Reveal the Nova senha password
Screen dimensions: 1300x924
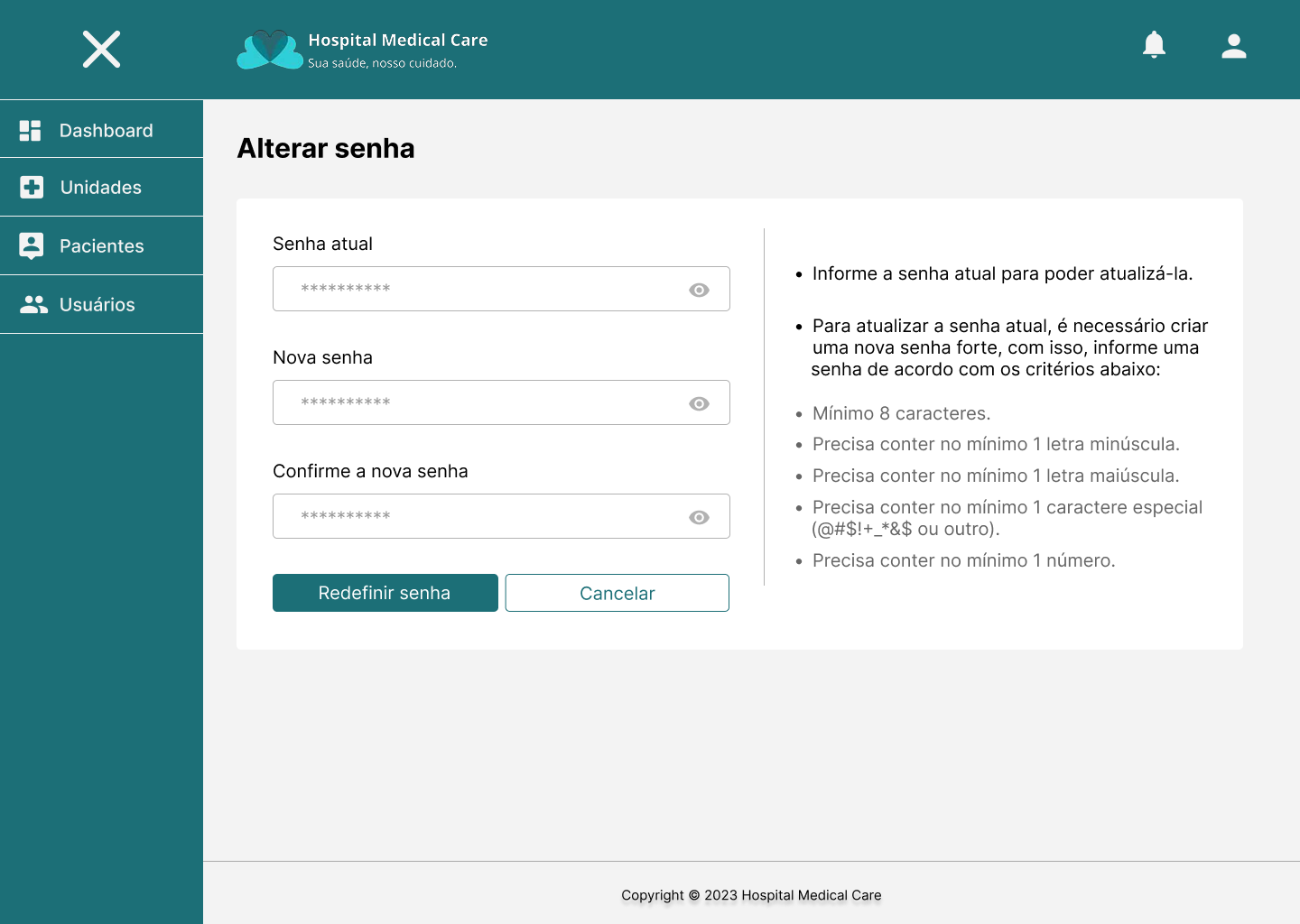pos(699,403)
